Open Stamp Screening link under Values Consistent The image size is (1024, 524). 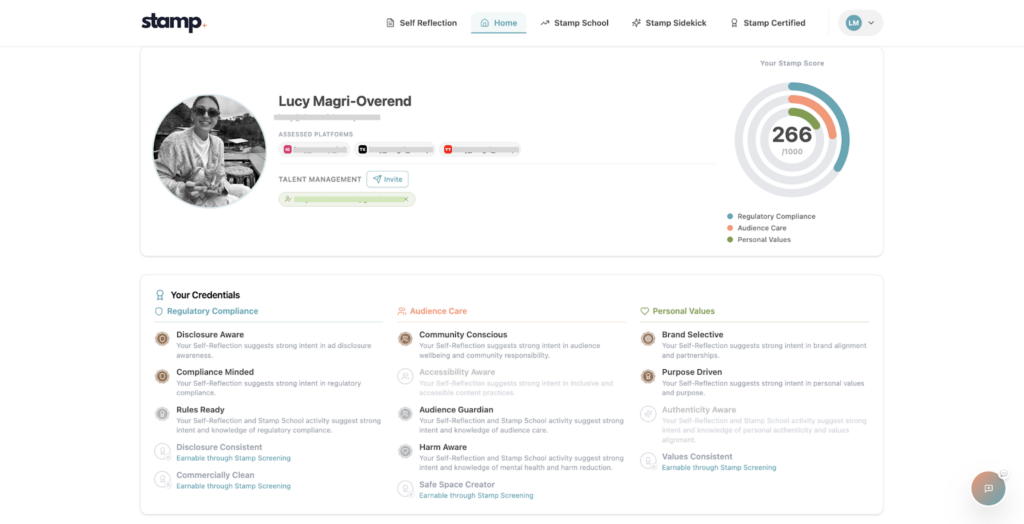(x=719, y=468)
